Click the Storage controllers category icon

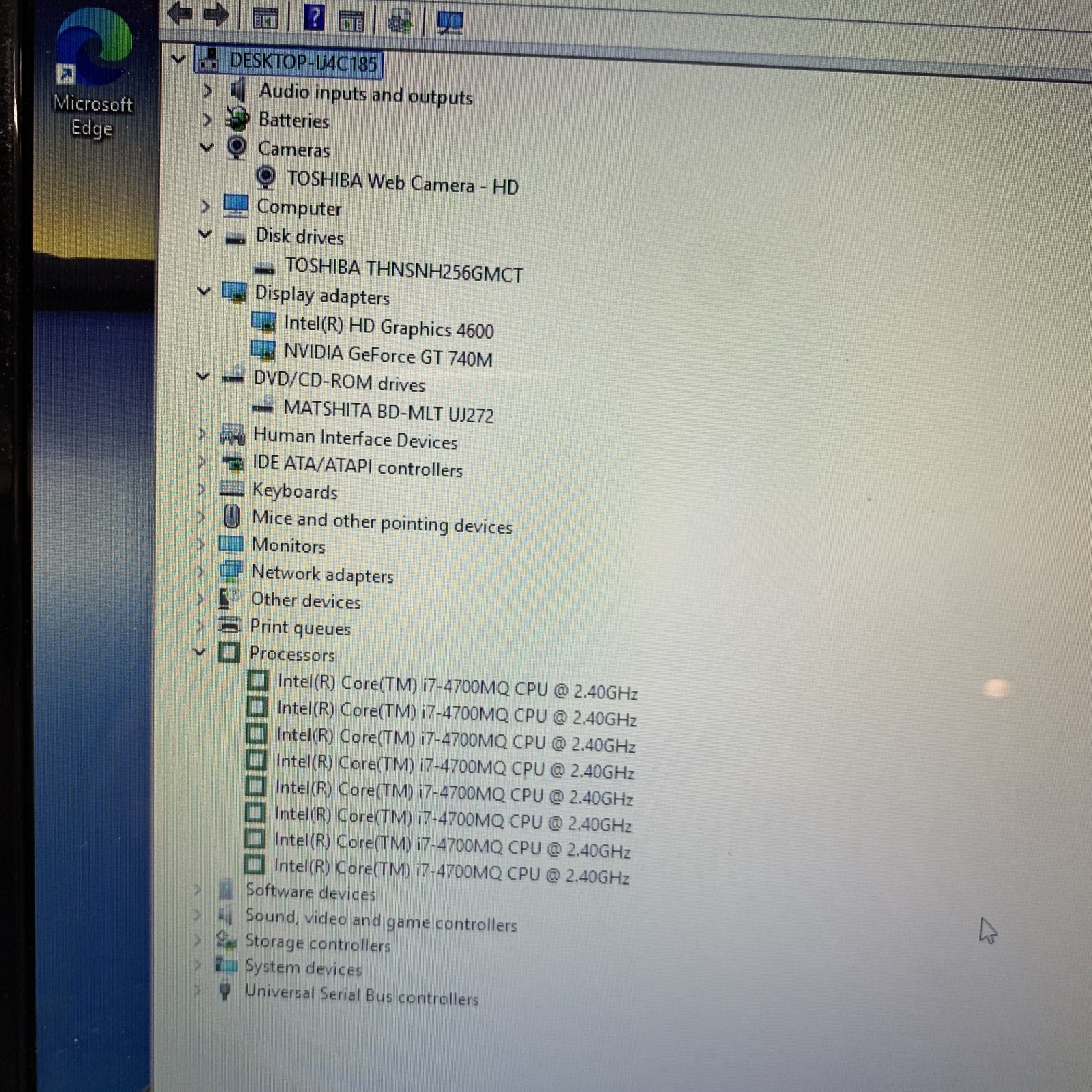[226, 940]
